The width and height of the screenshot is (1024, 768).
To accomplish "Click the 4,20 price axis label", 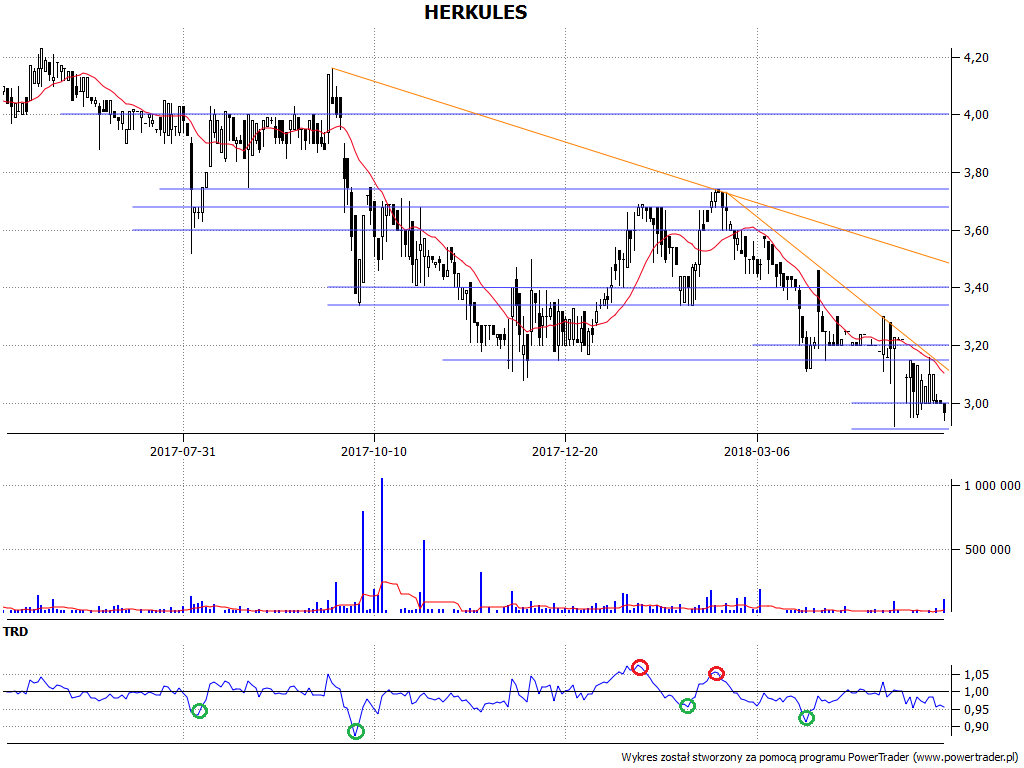I will point(976,57).
